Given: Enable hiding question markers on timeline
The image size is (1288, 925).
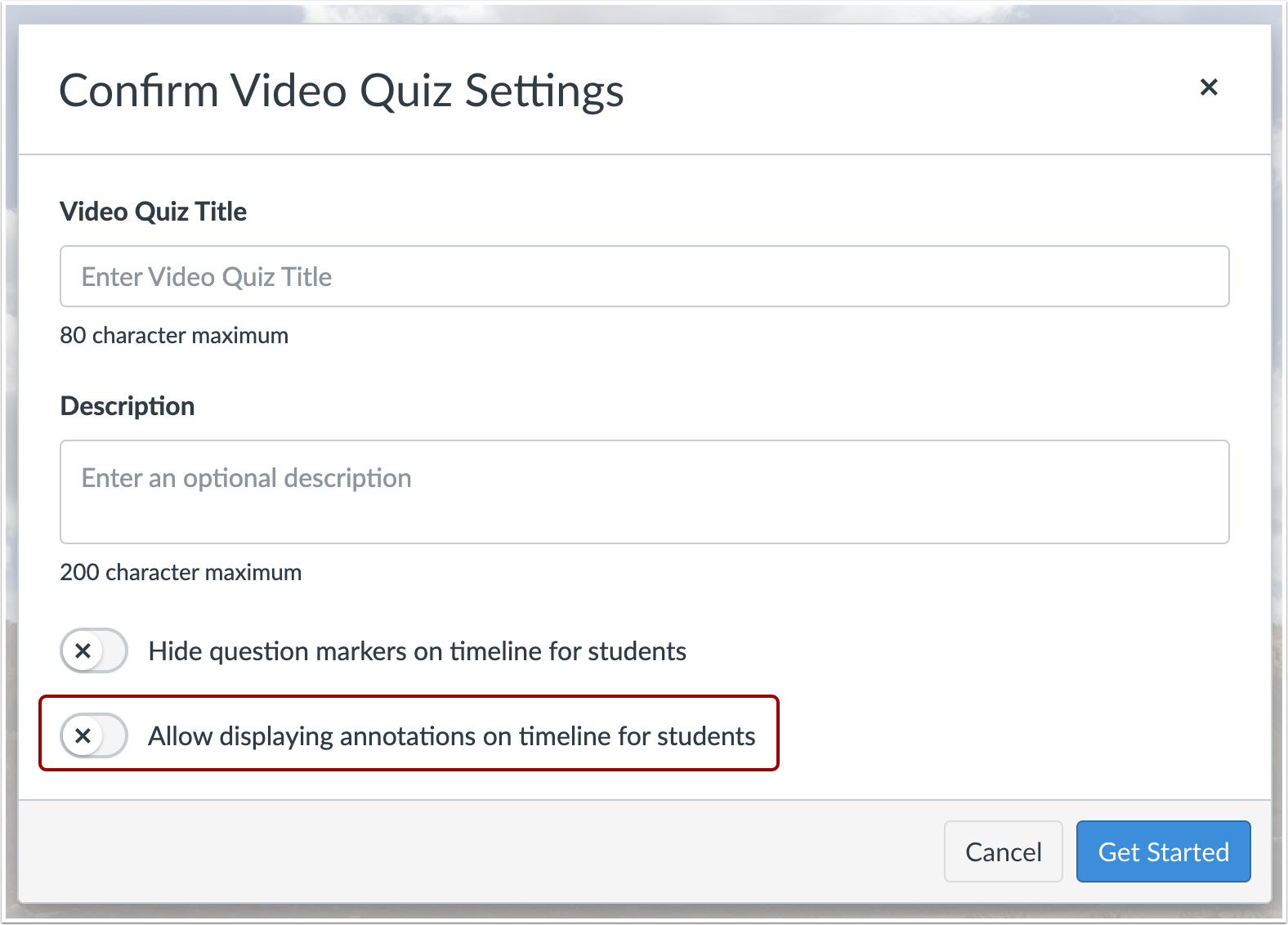Looking at the screenshot, I should pos(93,651).
